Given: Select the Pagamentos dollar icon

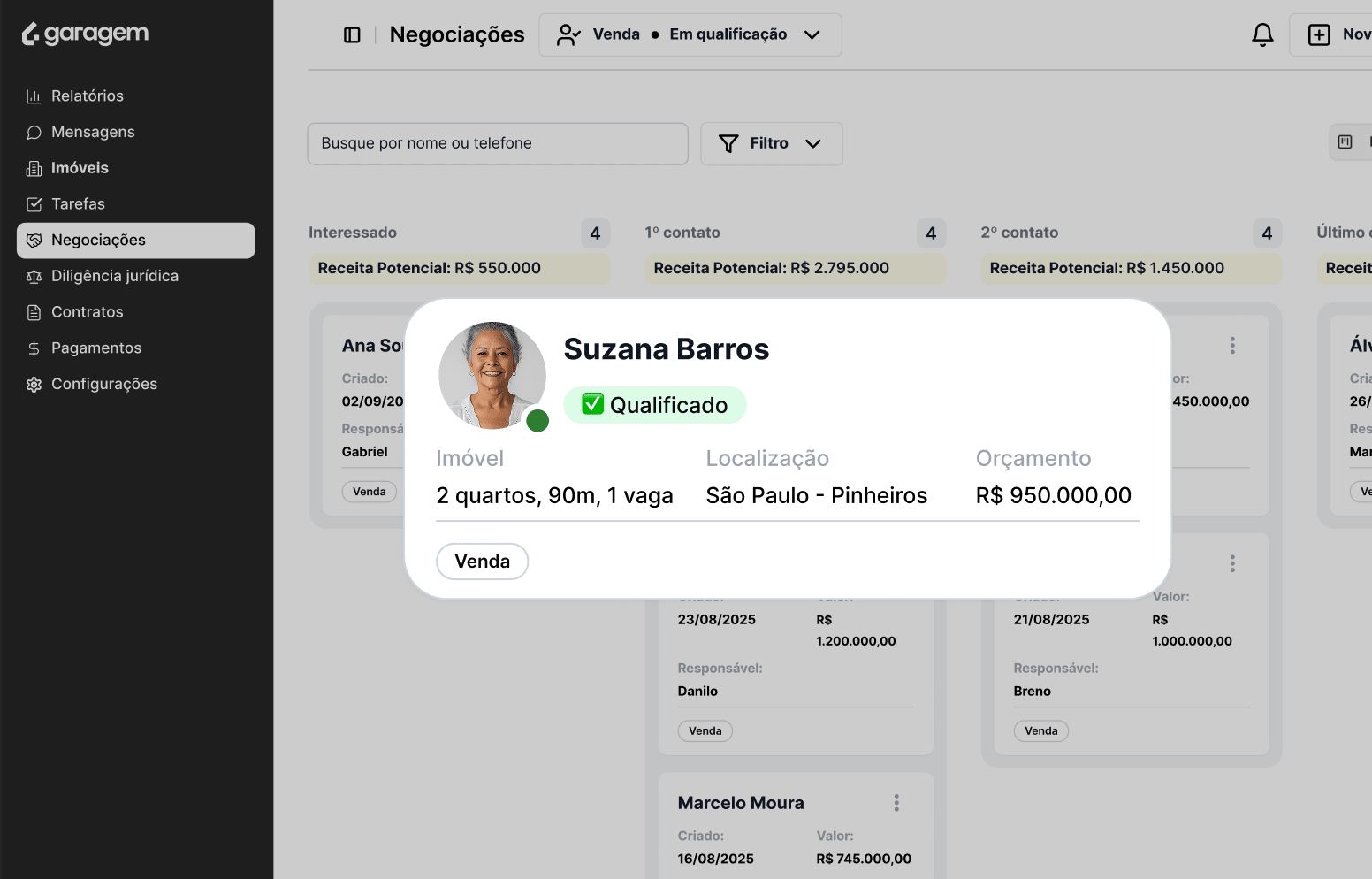Looking at the screenshot, I should (x=33, y=348).
